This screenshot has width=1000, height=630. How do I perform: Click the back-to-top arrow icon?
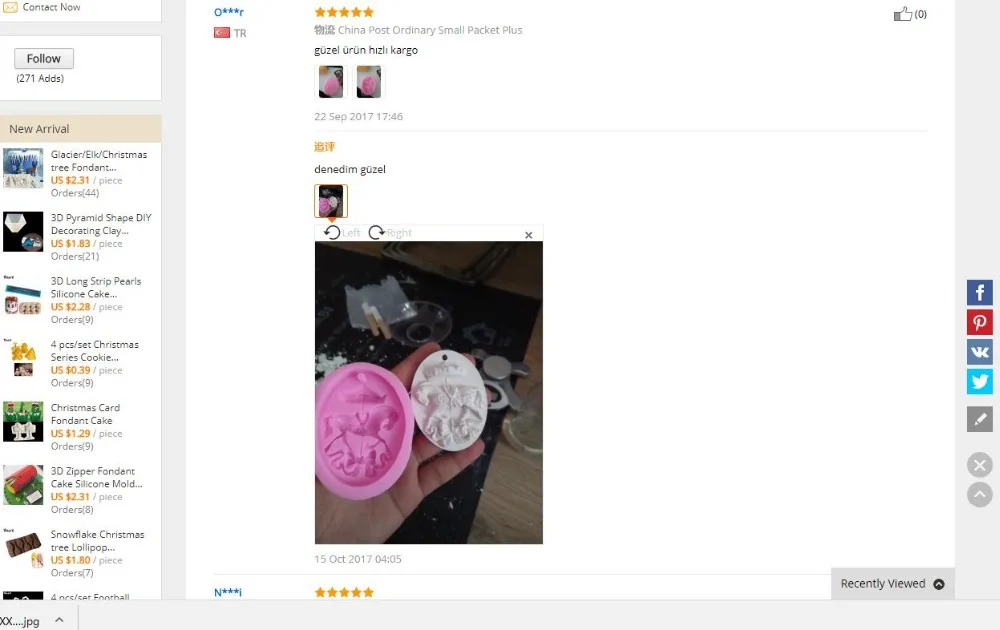(x=980, y=494)
